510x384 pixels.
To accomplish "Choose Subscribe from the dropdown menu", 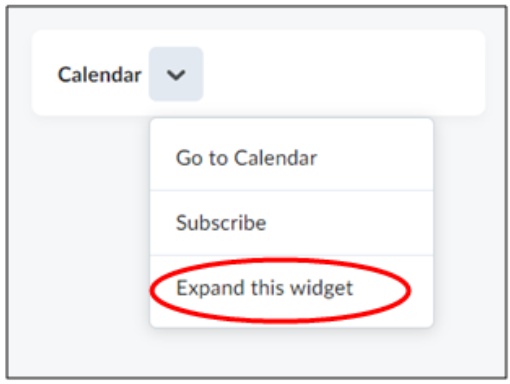I will pos(291,223).
